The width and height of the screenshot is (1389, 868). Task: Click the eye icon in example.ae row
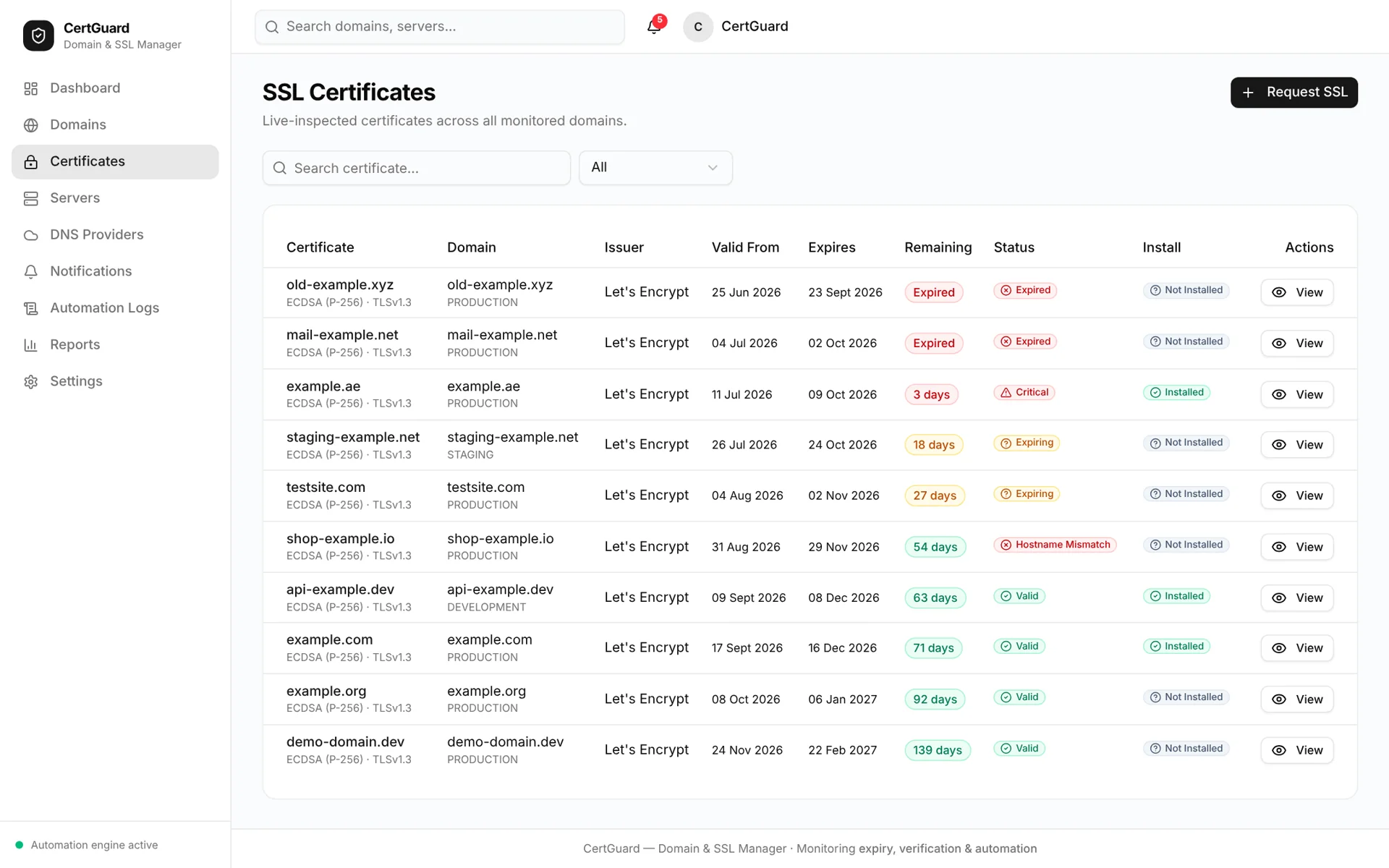pos(1279,394)
